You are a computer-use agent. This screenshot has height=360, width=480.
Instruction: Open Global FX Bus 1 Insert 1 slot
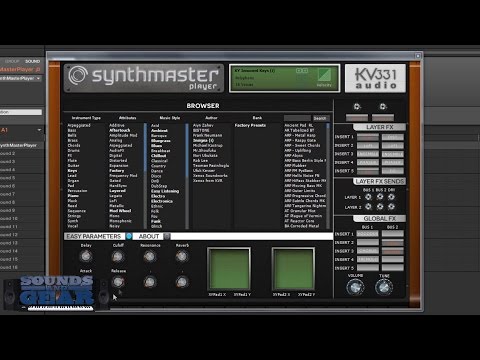(x=368, y=234)
